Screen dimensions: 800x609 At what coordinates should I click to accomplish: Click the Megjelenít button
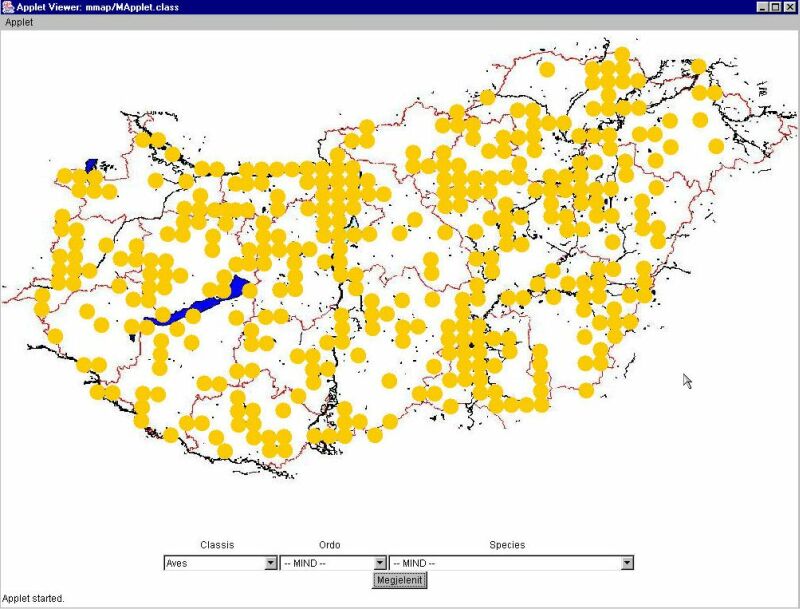[399, 580]
